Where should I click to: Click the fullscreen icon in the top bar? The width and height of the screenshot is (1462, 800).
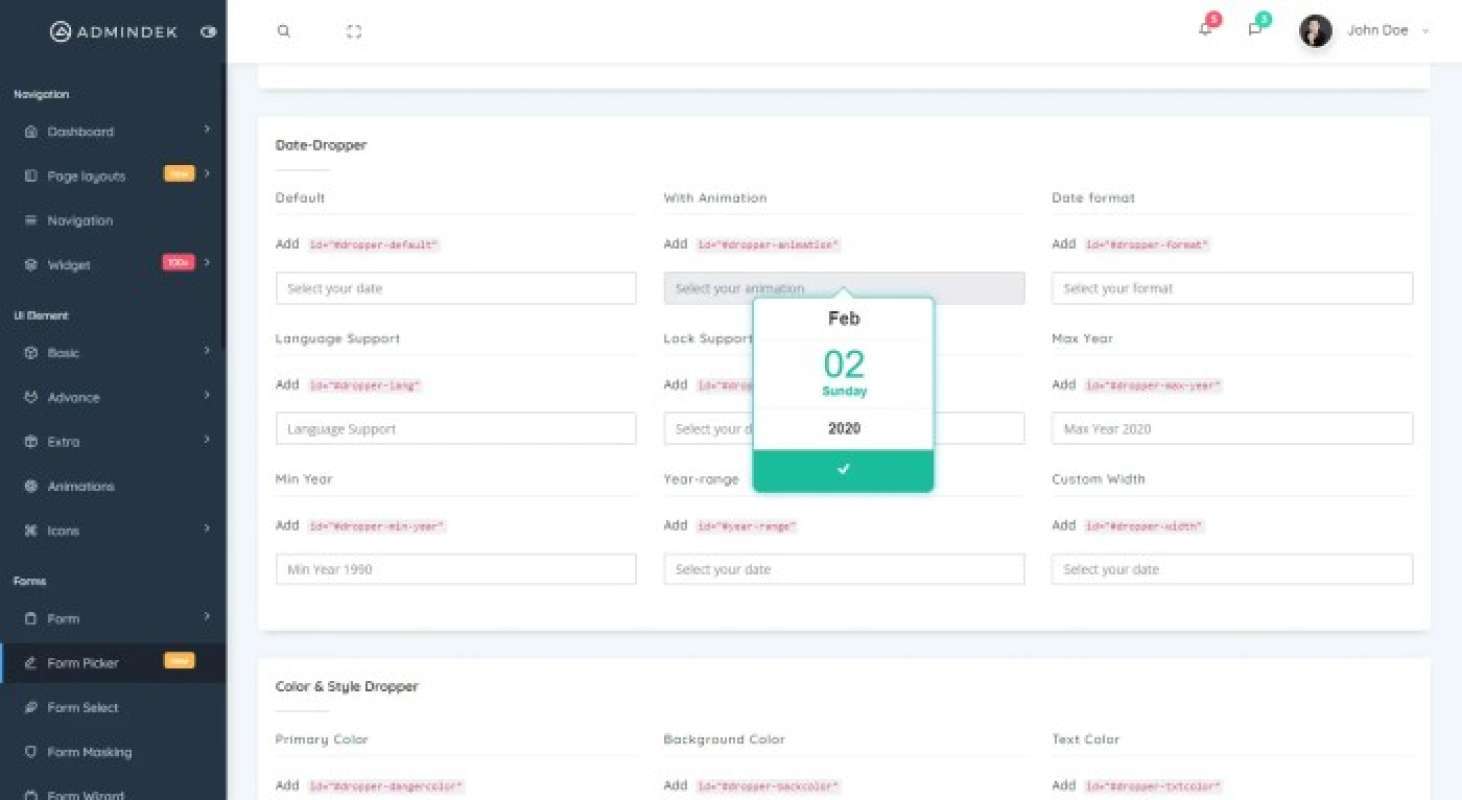click(354, 31)
